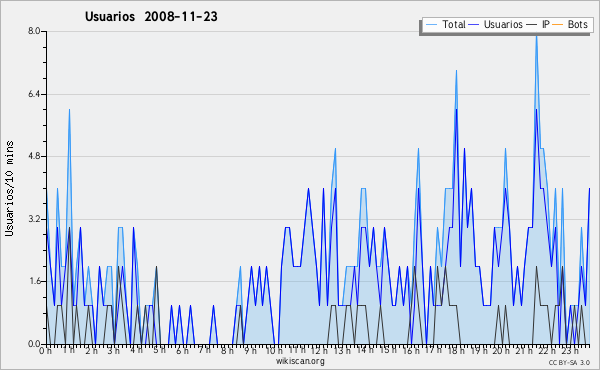Click the '7 h' x-axis label
This screenshot has height=370, width=600.
pos(204,350)
